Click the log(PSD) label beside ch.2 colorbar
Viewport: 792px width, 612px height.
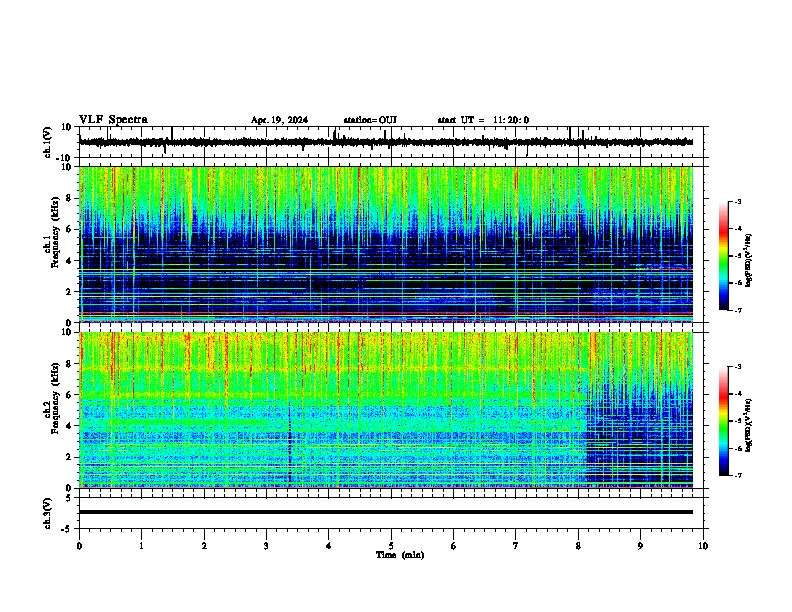click(749, 425)
